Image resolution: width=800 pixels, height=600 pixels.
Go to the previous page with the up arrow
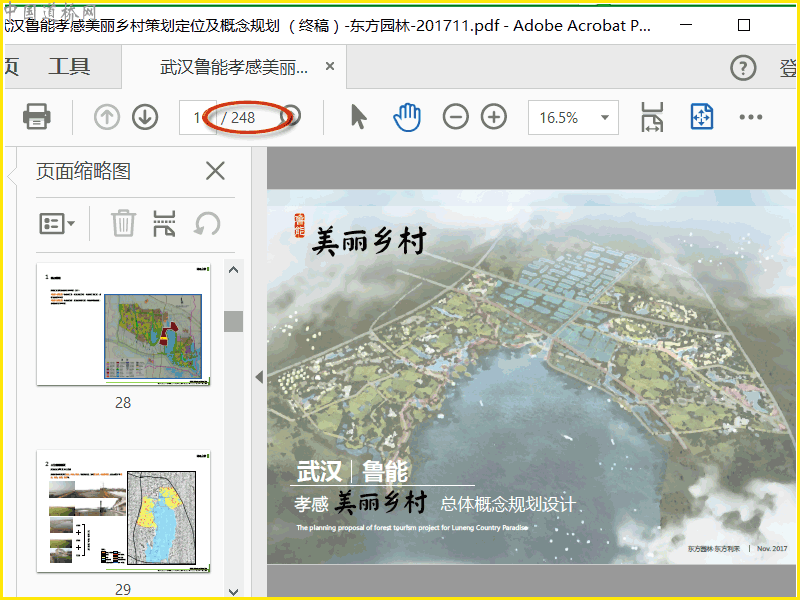click(107, 117)
